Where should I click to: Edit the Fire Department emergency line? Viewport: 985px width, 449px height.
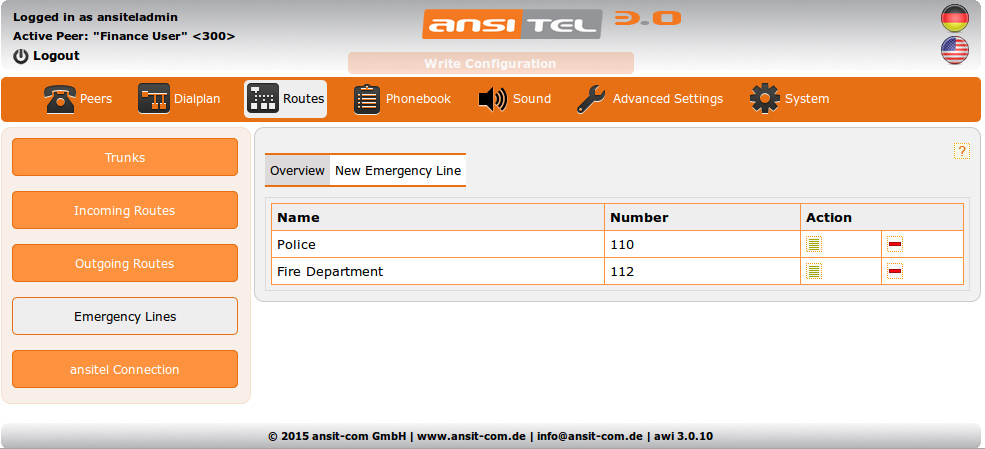tap(814, 271)
